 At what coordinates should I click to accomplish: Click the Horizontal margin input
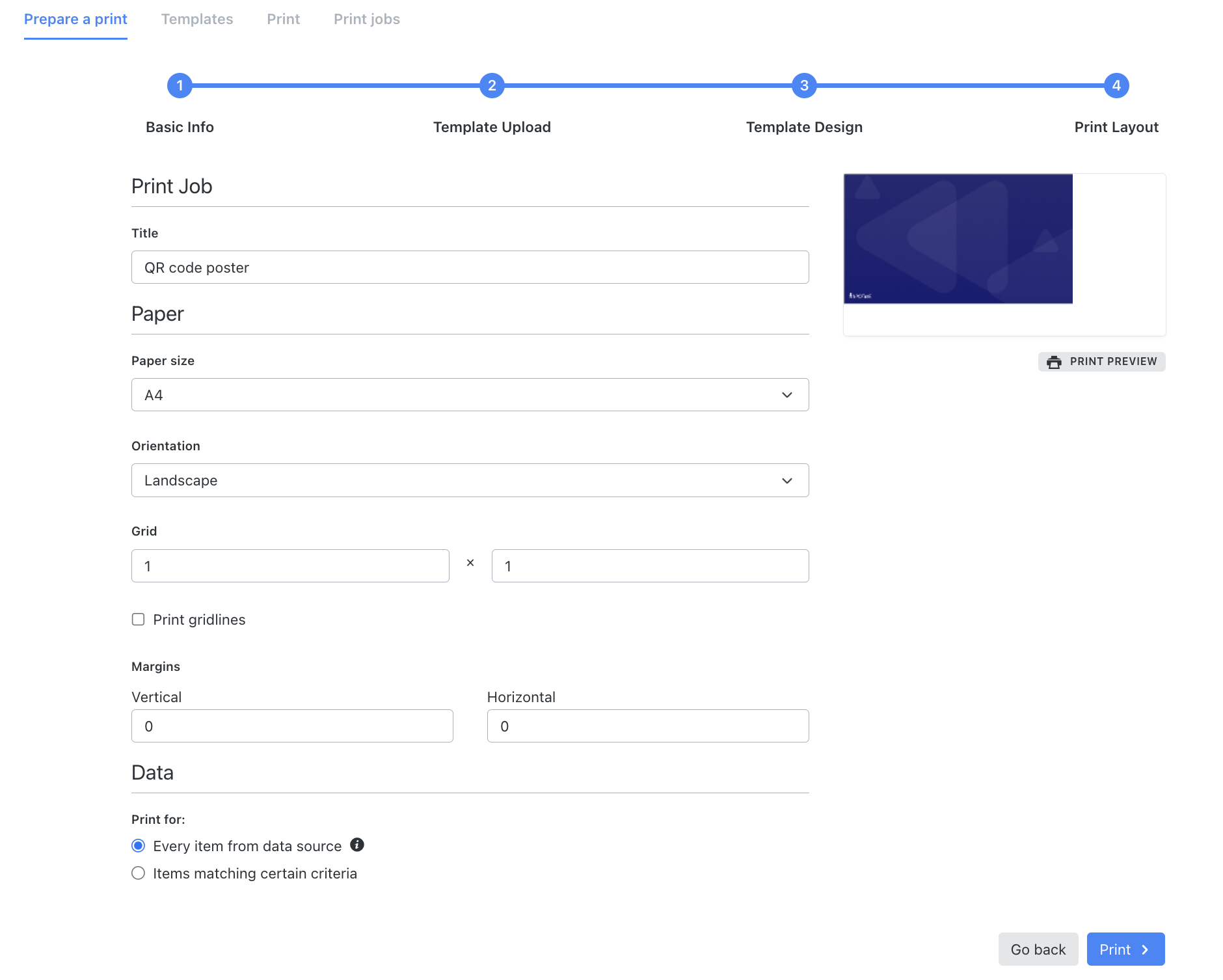click(648, 726)
